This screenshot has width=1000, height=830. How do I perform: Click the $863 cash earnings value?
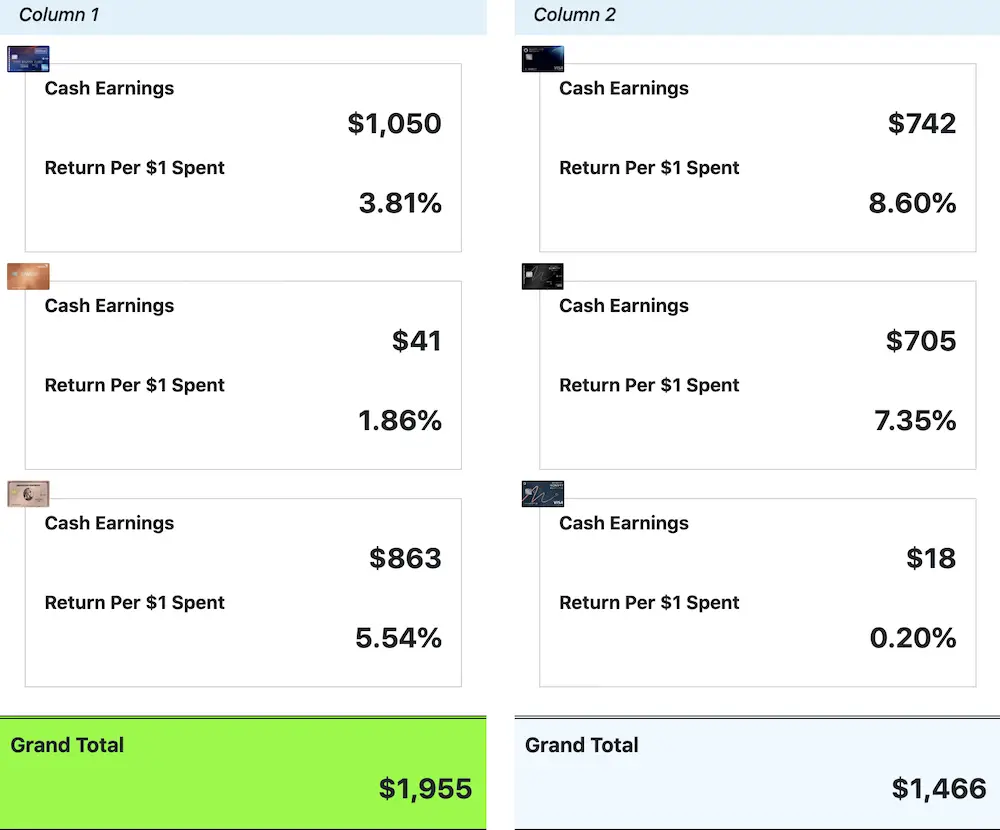405,558
